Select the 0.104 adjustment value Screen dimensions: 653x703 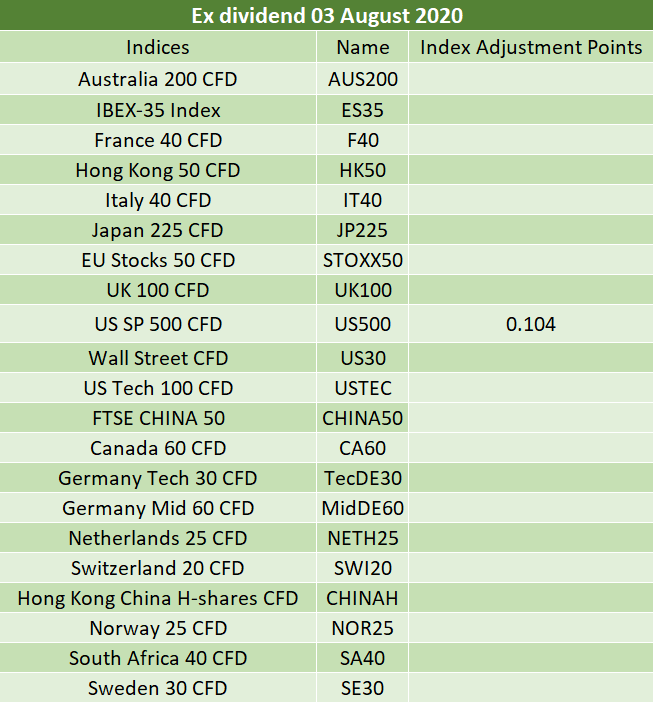(531, 324)
